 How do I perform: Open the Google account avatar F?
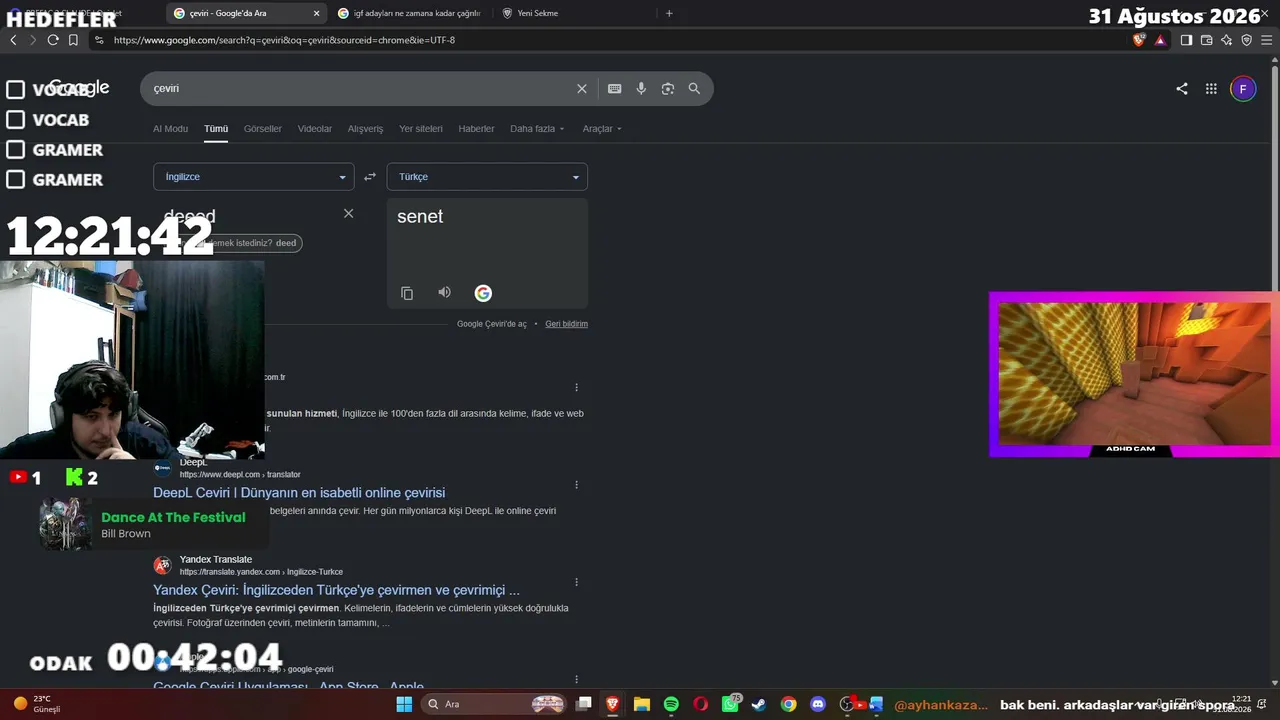1243,88
